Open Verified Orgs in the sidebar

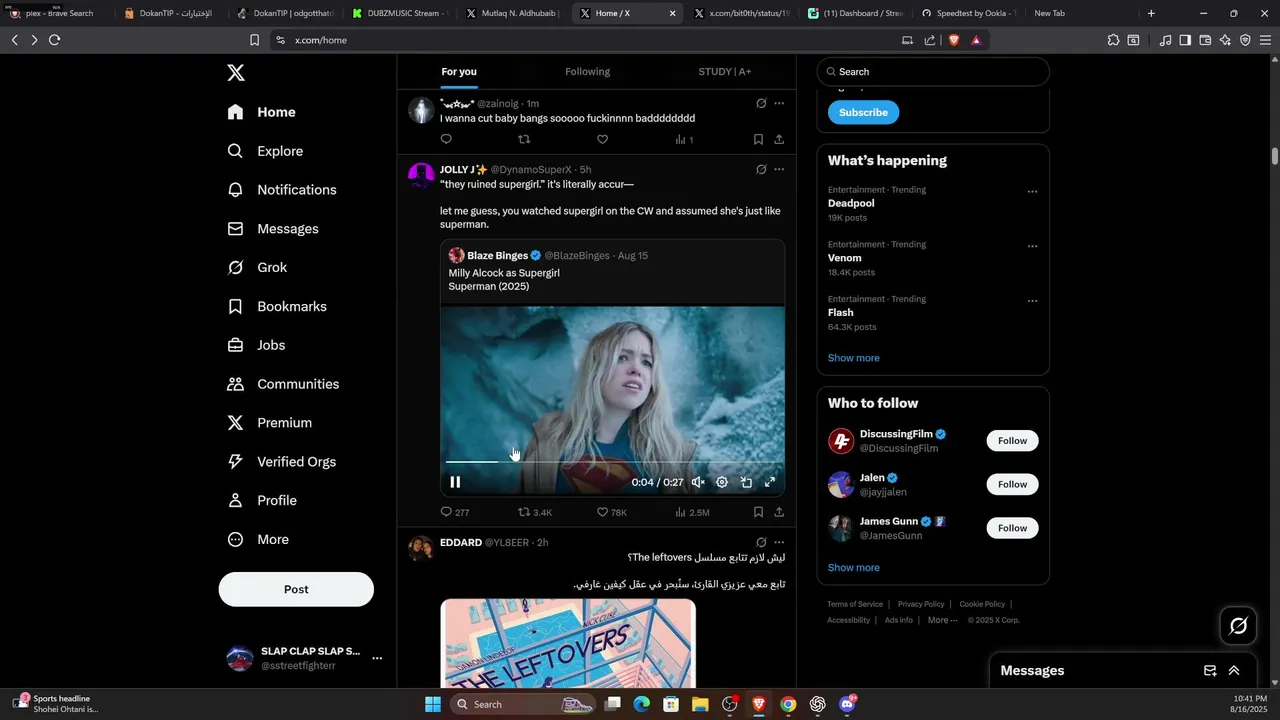tap(281, 462)
